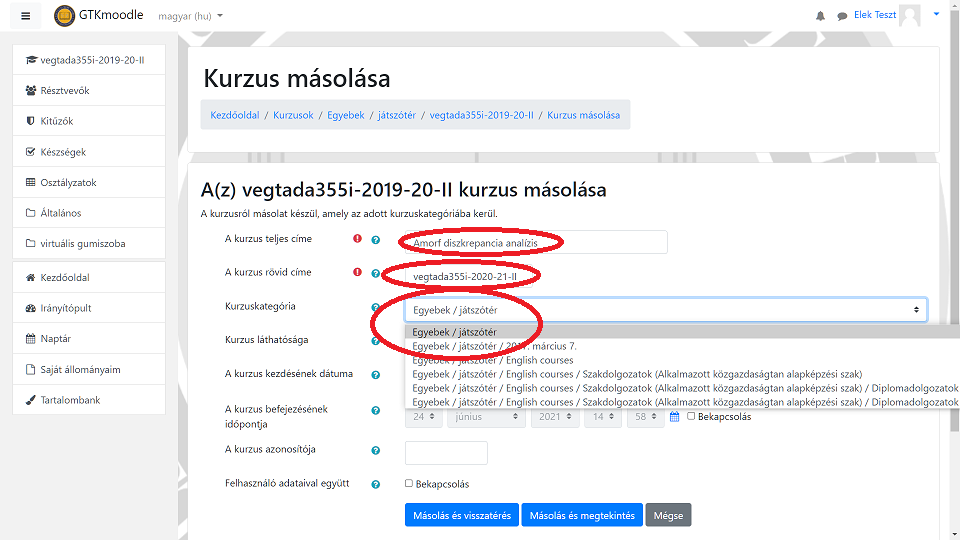This screenshot has height=540, width=960.
Task: Click the user avatar picture
Action: coord(909,16)
